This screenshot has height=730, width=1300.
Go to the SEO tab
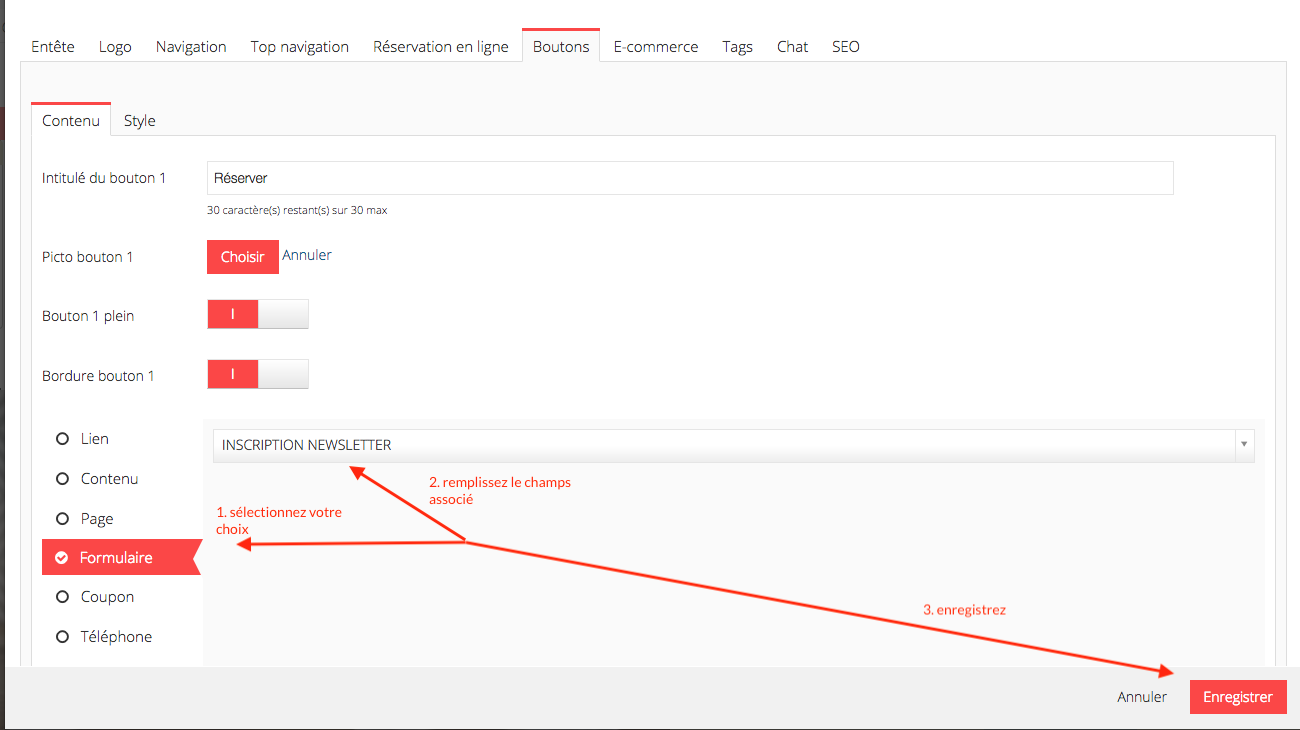click(846, 46)
